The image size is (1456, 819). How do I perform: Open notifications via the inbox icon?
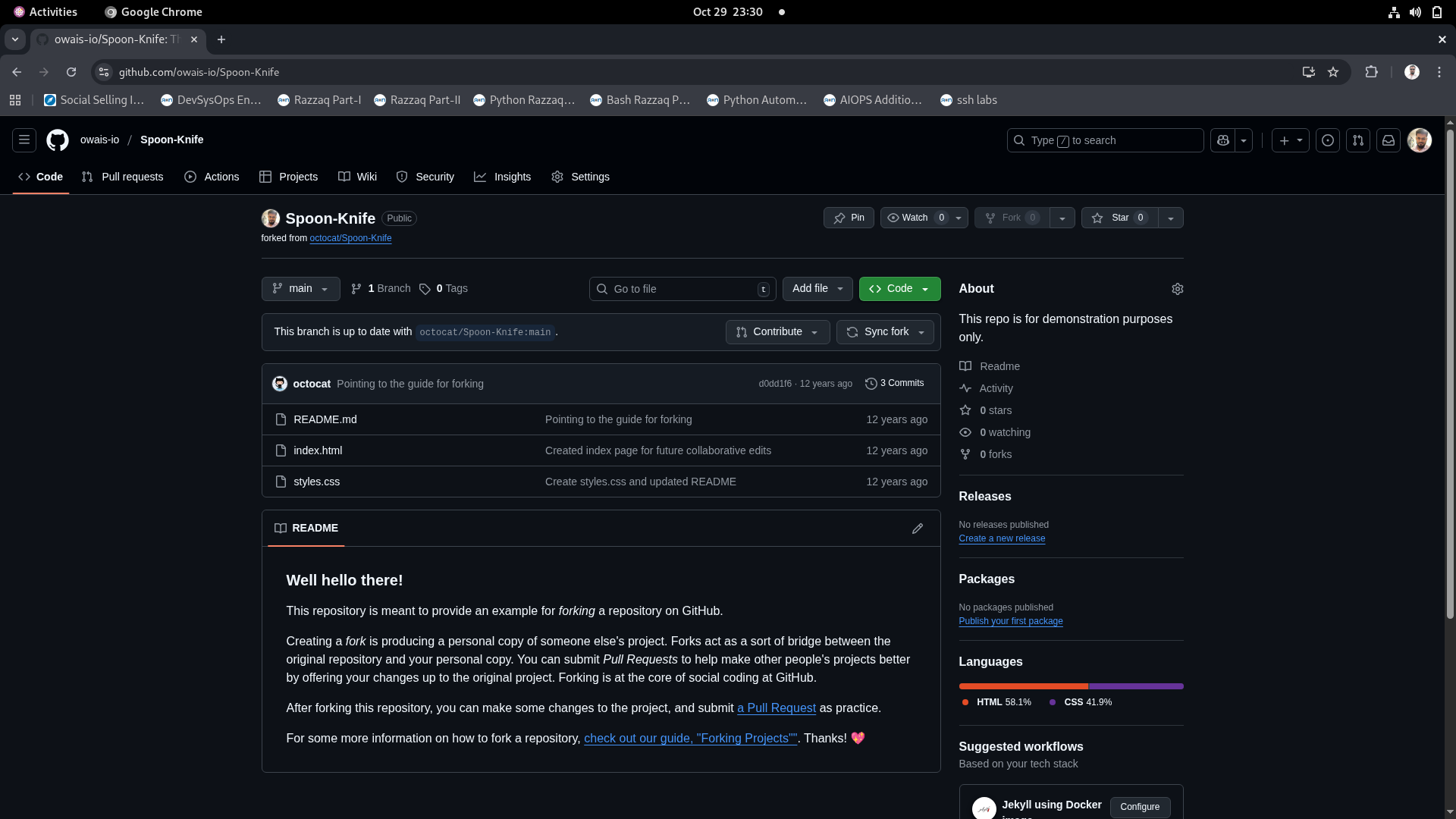pyautogui.click(x=1388, y=140)
